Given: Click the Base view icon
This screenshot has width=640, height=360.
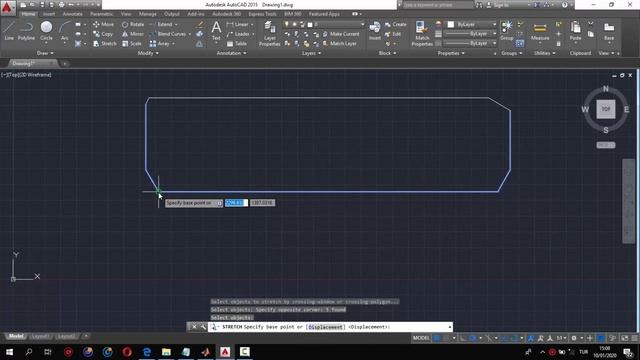Looking at the screenshot, I should [x=609, y=31].
